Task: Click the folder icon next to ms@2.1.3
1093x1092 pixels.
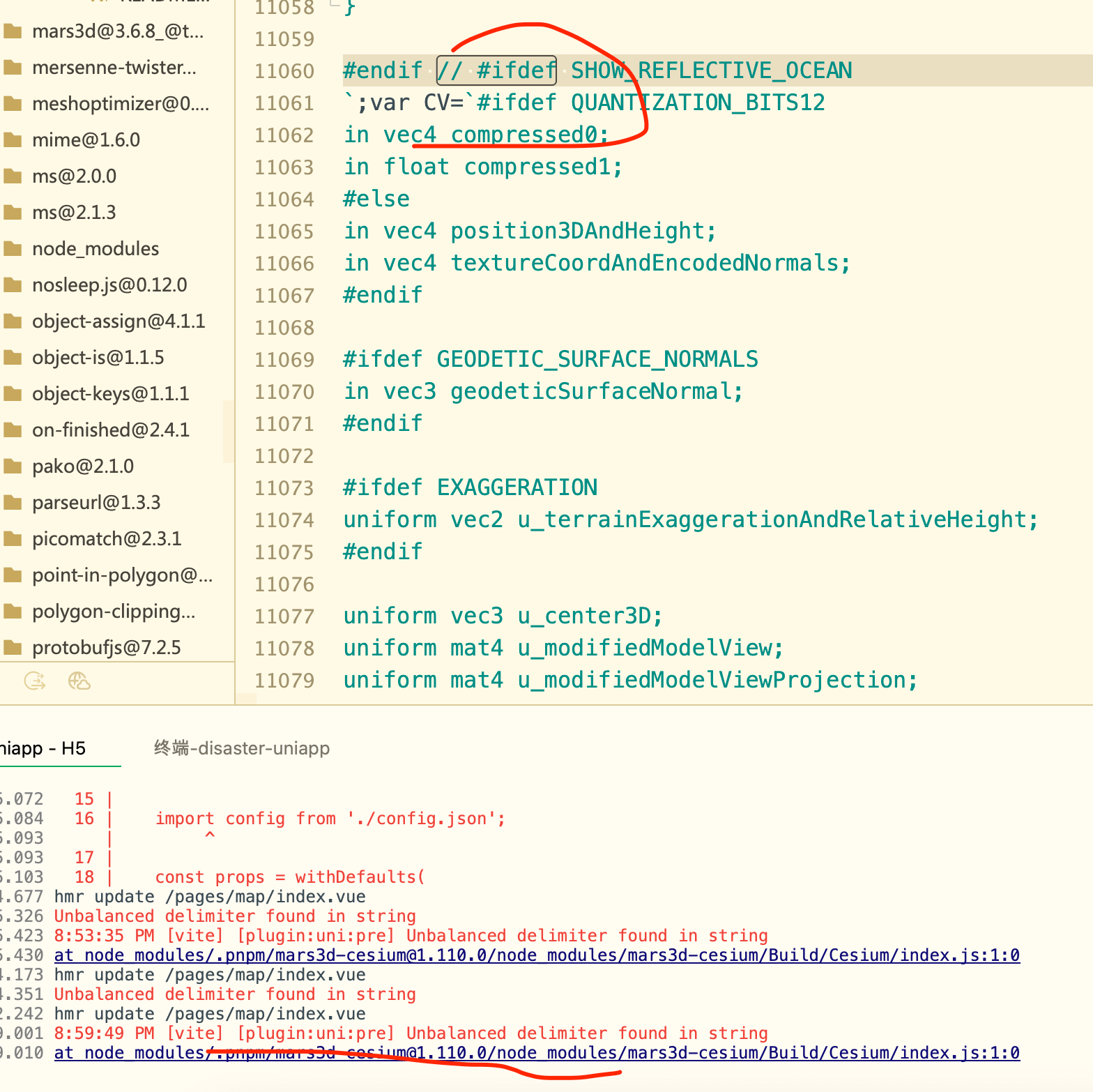Action: [x=13, y=212]
